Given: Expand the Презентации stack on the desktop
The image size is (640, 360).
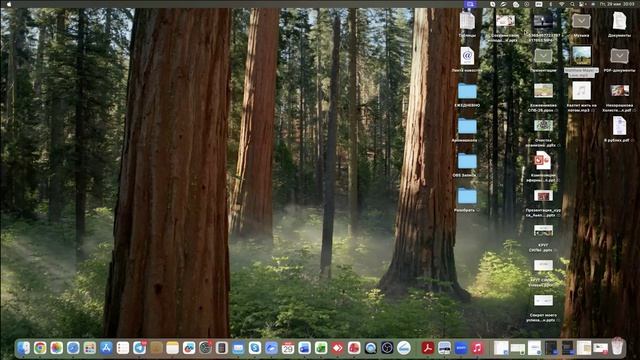Looking at the screenshot, I should (x=543, y=56).
